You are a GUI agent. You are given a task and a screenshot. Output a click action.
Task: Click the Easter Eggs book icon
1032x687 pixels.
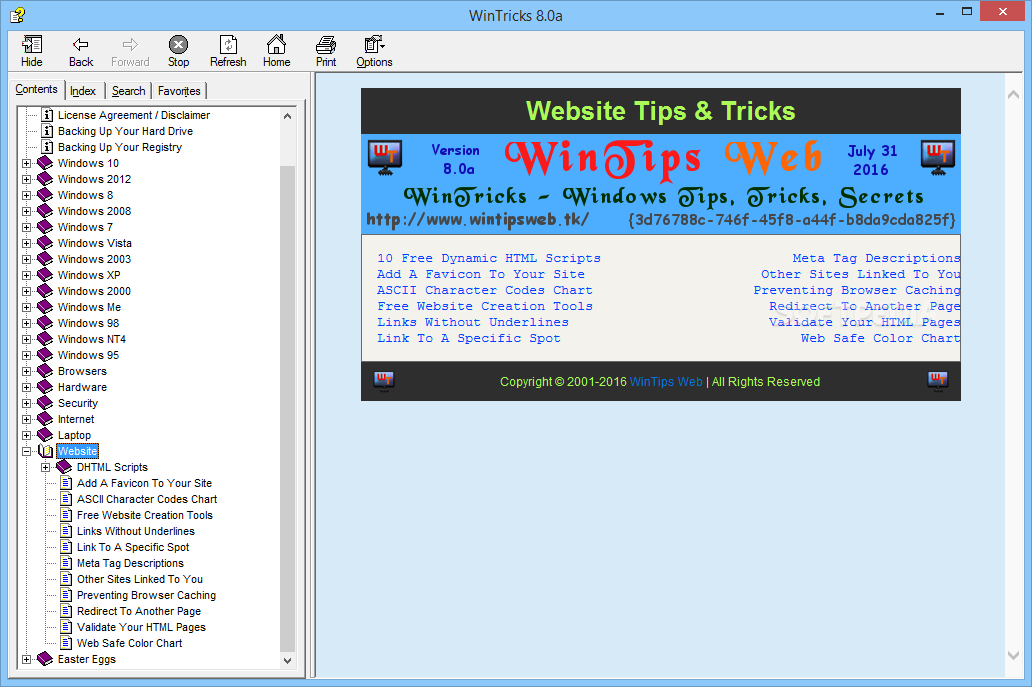tap(45, 659)
